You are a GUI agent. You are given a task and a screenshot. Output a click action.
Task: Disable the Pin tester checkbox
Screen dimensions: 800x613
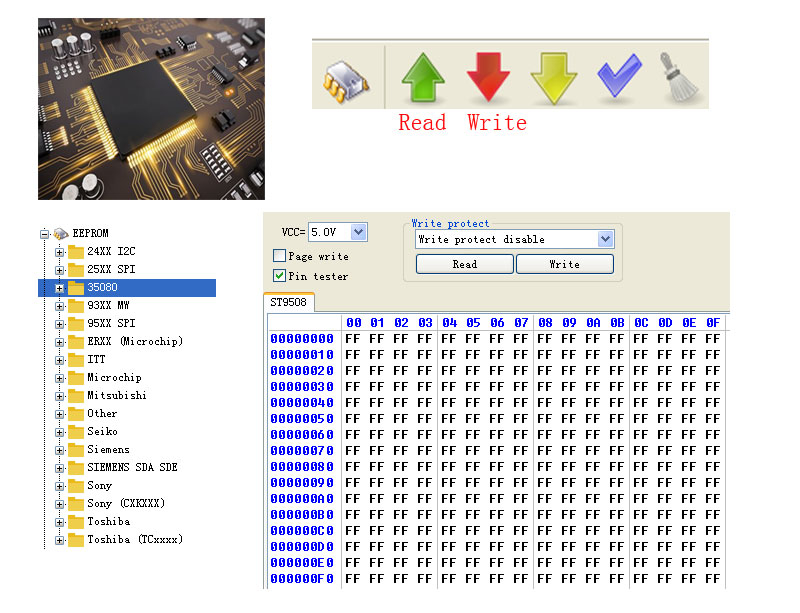pyautogui.click(x=278, y=273)
